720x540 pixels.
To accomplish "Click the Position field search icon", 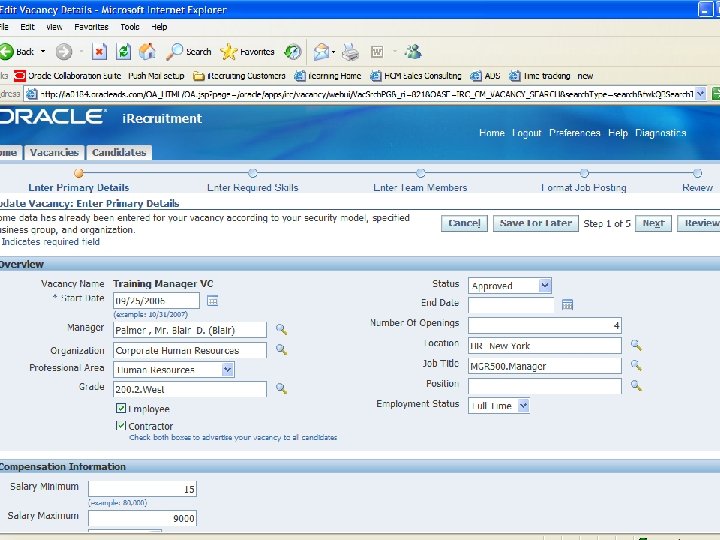I will tap(636, 385).
